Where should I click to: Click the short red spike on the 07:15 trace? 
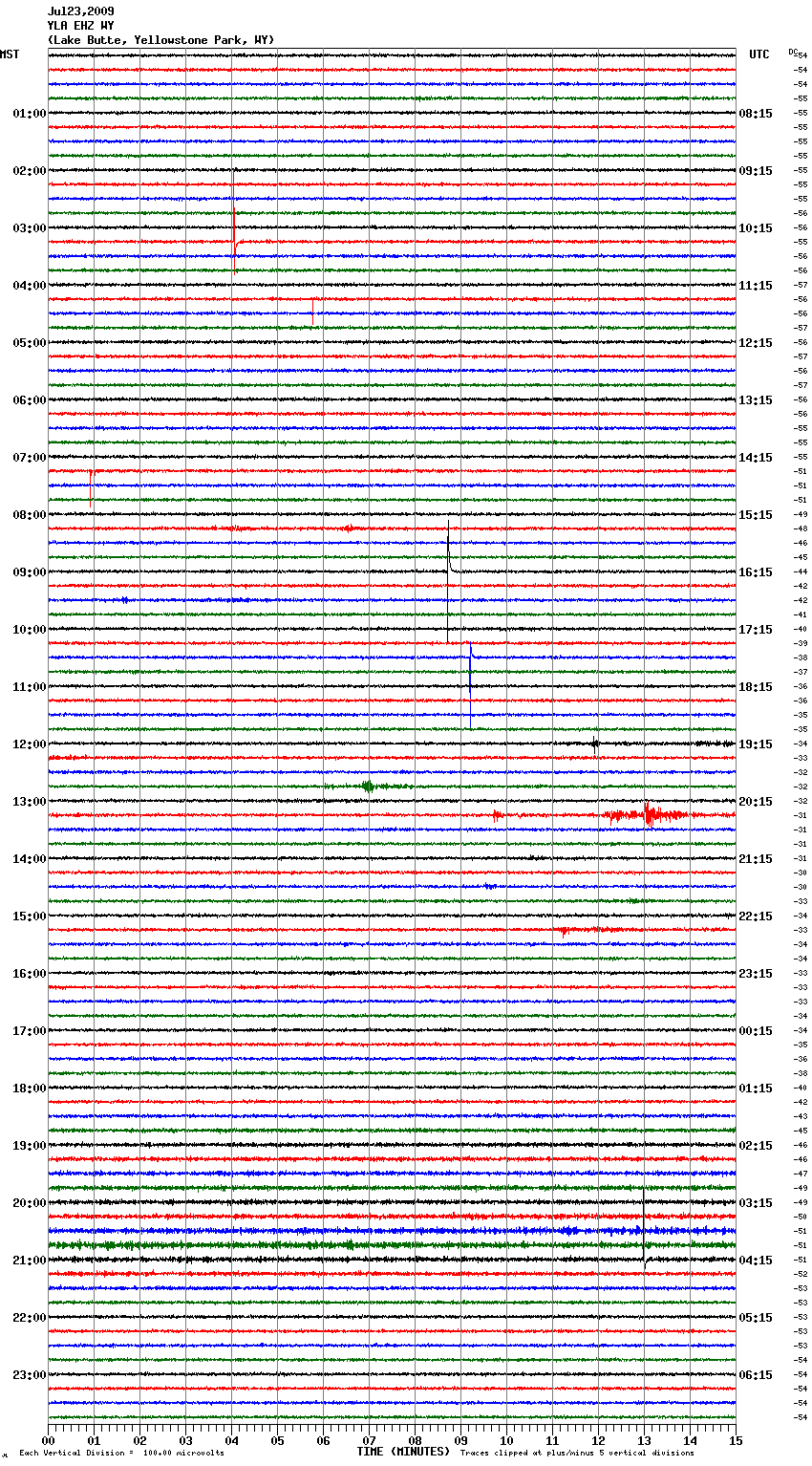click(x=91, y=487)
